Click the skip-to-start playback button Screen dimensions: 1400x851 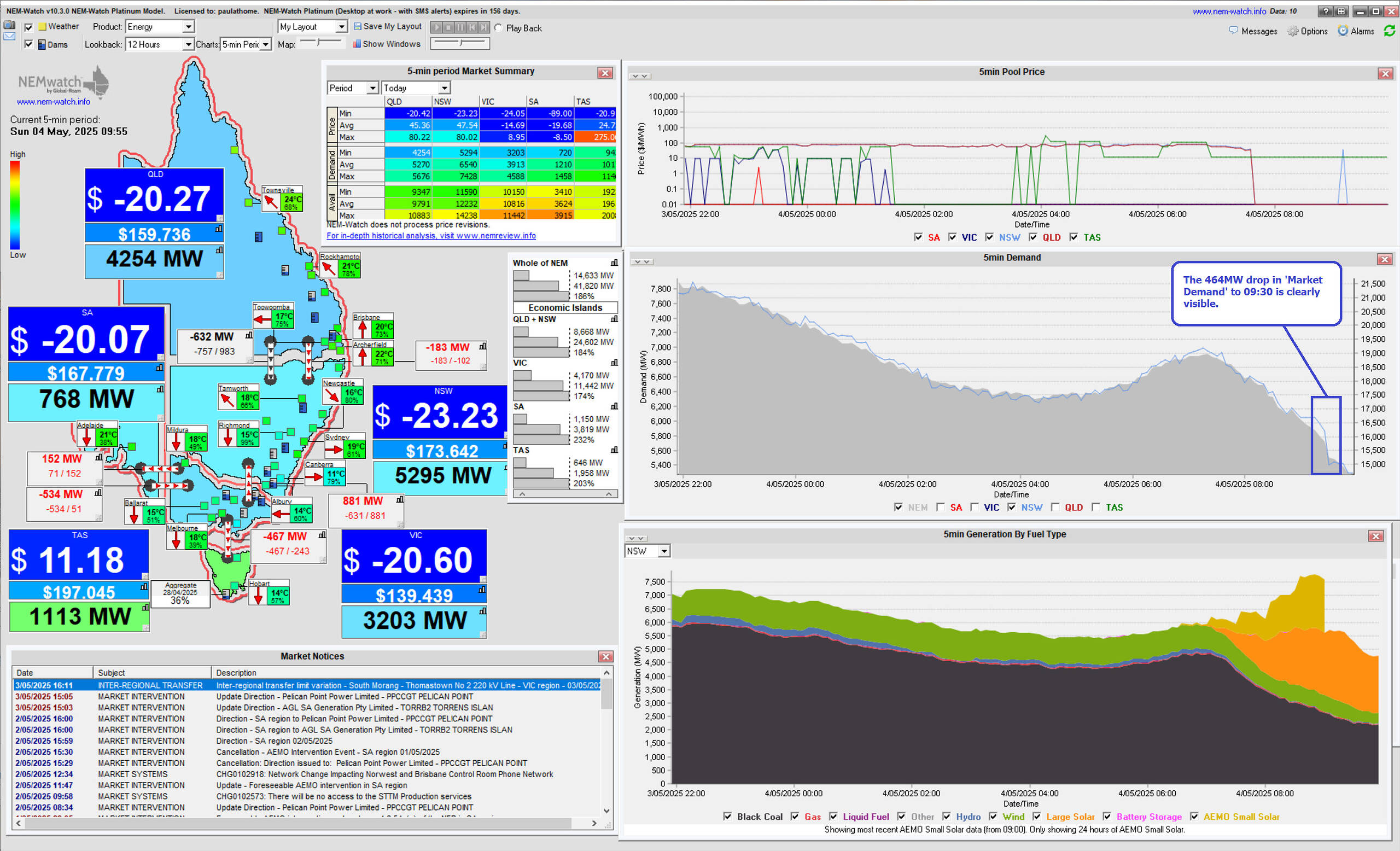471,27
